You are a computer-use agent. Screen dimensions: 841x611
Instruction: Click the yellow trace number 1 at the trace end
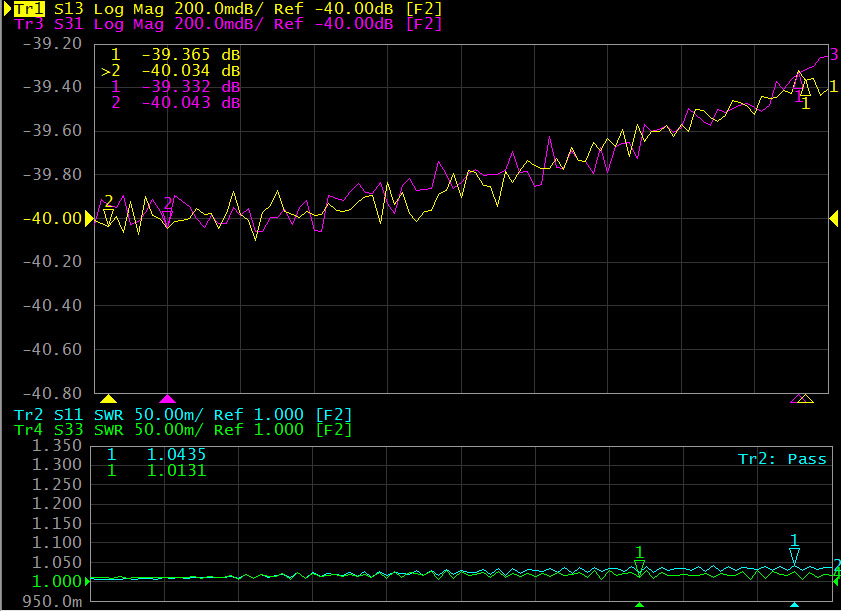click(x=833, y=86)
